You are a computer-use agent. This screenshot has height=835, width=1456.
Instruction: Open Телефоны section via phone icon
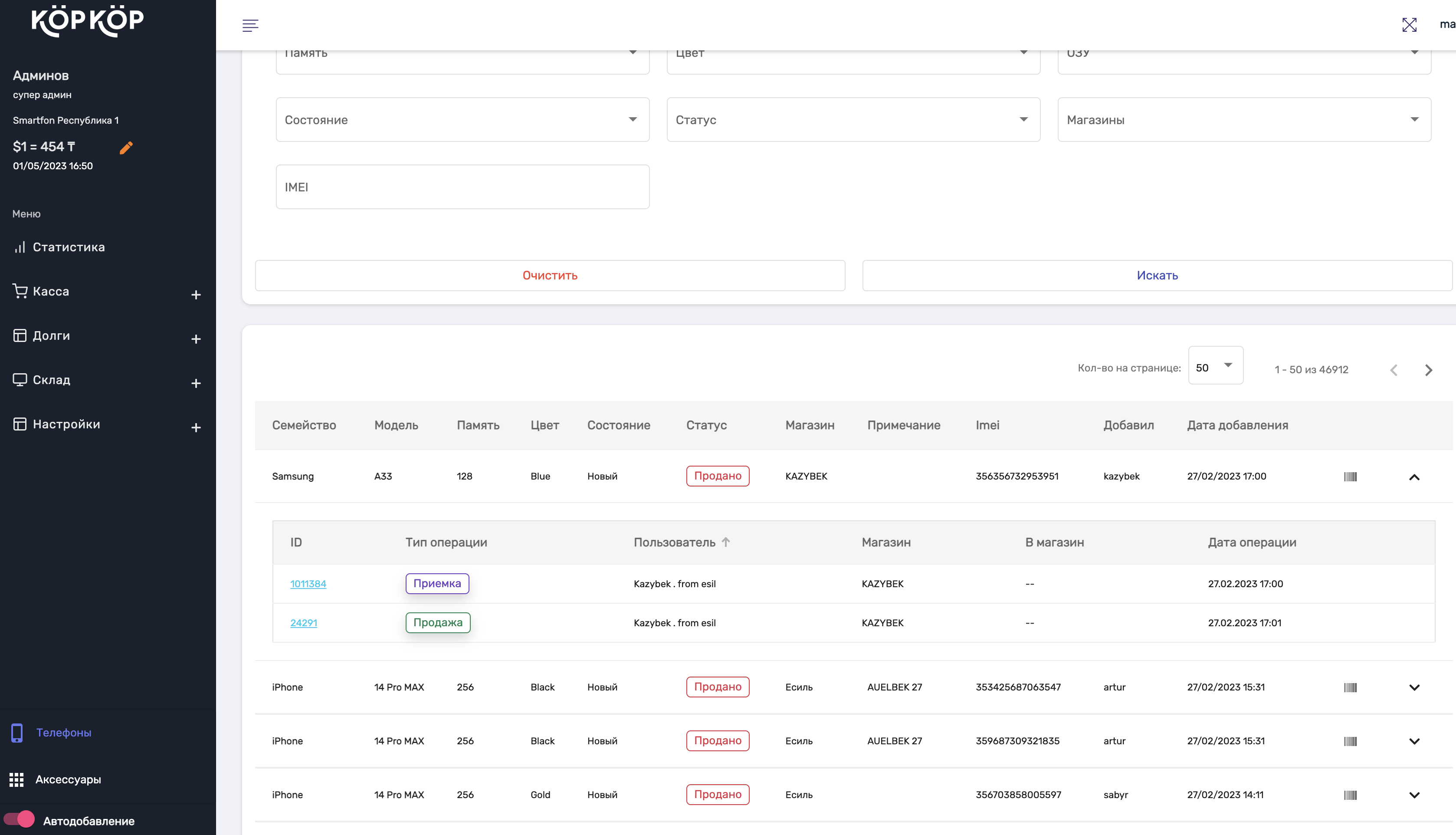click(x=17, y=732)
